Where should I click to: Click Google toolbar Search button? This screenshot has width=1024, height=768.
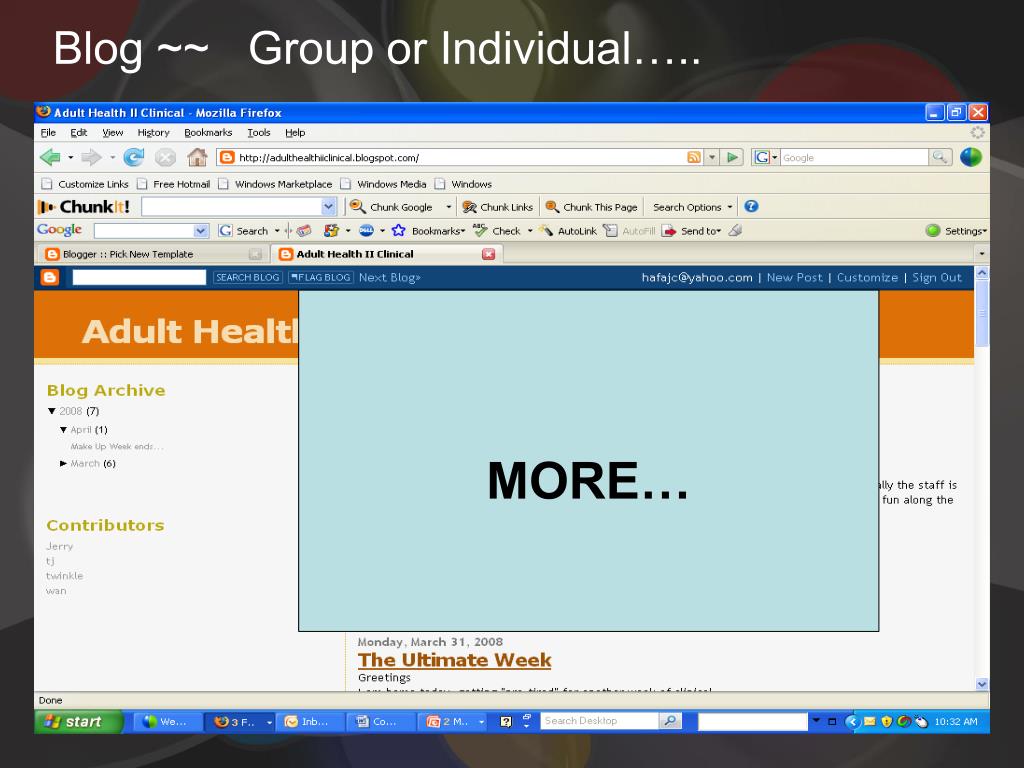(244, 231)
